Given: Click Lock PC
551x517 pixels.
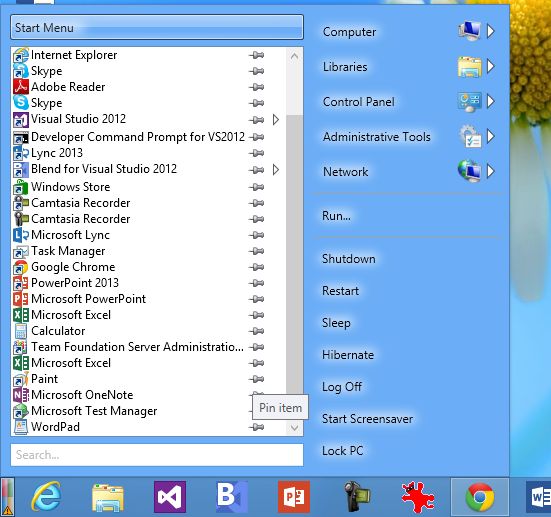Looking at the screenshot, I should pos(343,451).
